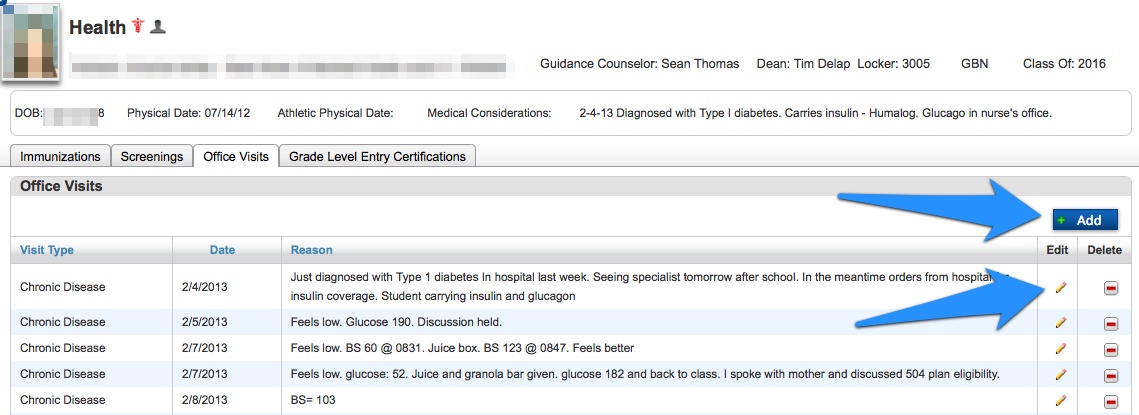This screenshot has height=415, width=1139.
Task: Edit the 2/5/2013 office visit entry
Action: [x=1061, y=322]
